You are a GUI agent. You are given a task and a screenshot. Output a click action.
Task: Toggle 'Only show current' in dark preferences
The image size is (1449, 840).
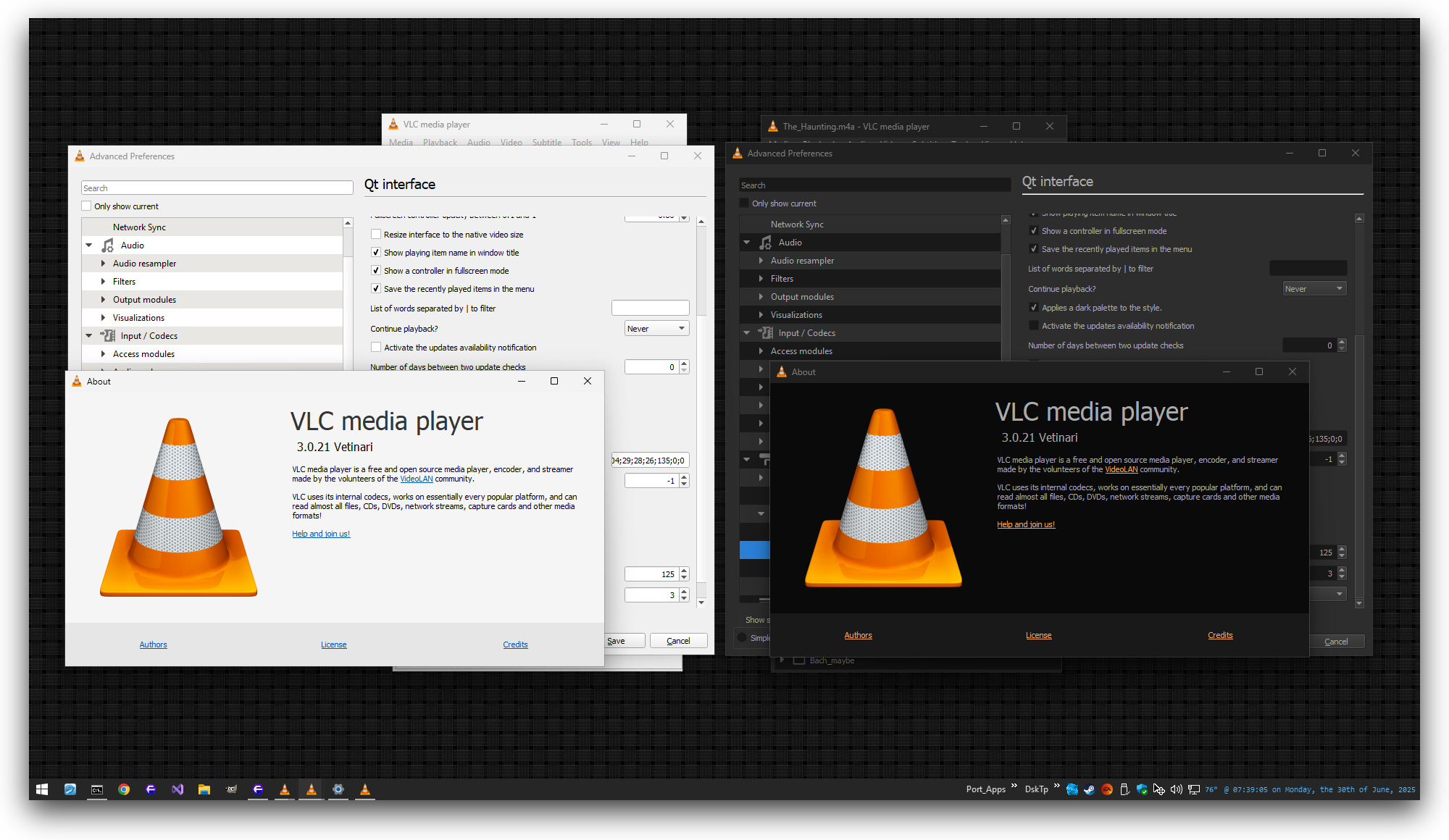pyautogui.click(x=744, y=203)
